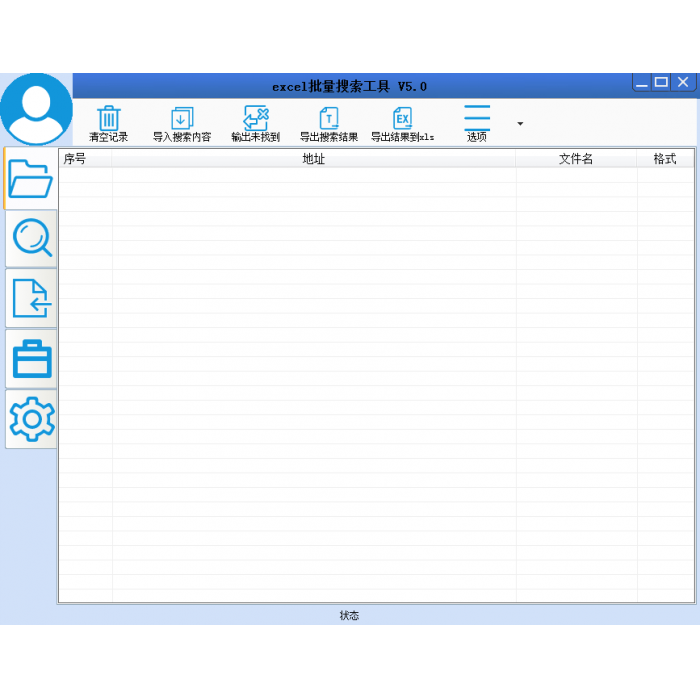The image size is (700, 700).
Task: Close the excel批量搜索工具 window
Action: [683, 83]
